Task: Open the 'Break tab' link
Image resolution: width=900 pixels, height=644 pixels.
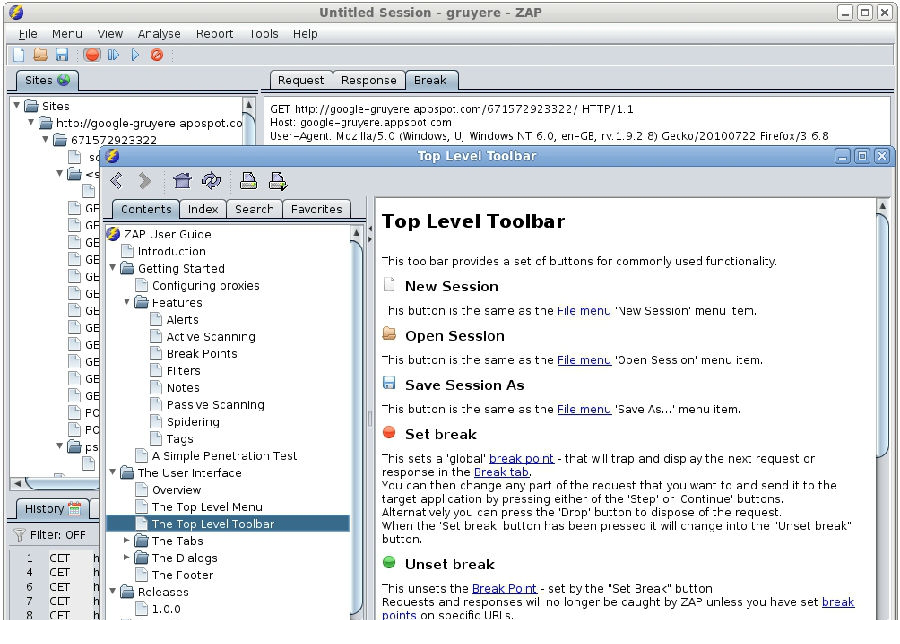Action: click(x=502, y=472)
